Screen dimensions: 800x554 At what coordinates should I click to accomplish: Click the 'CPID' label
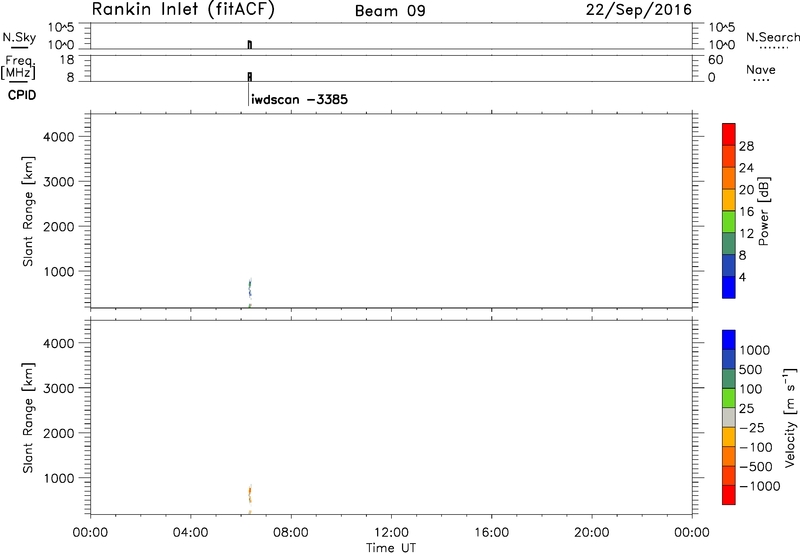tap(22, 95)
